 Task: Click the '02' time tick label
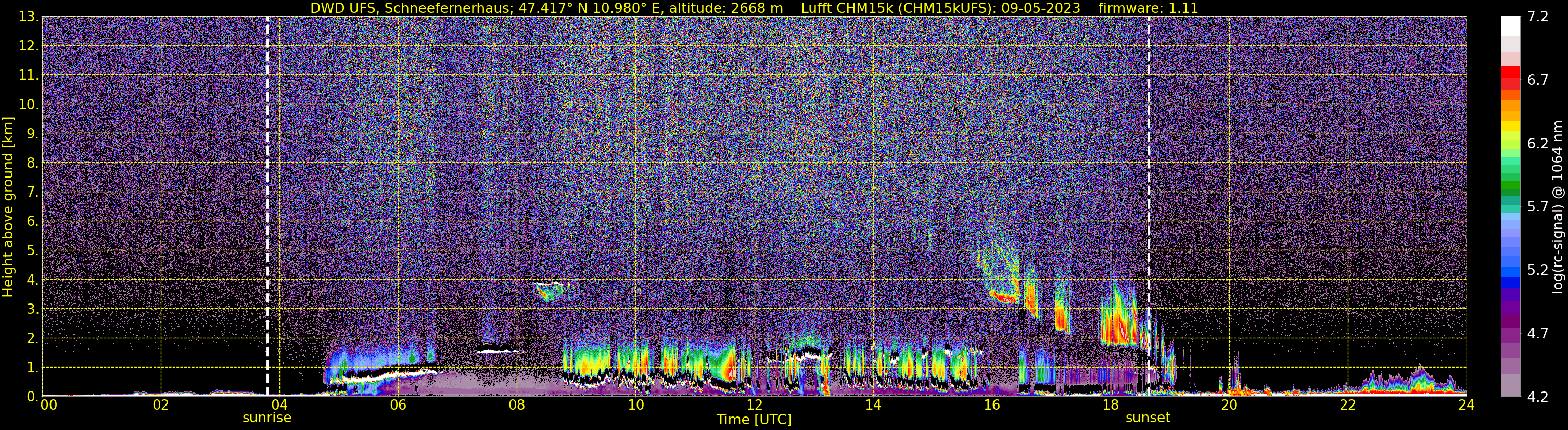coord(161,405)
